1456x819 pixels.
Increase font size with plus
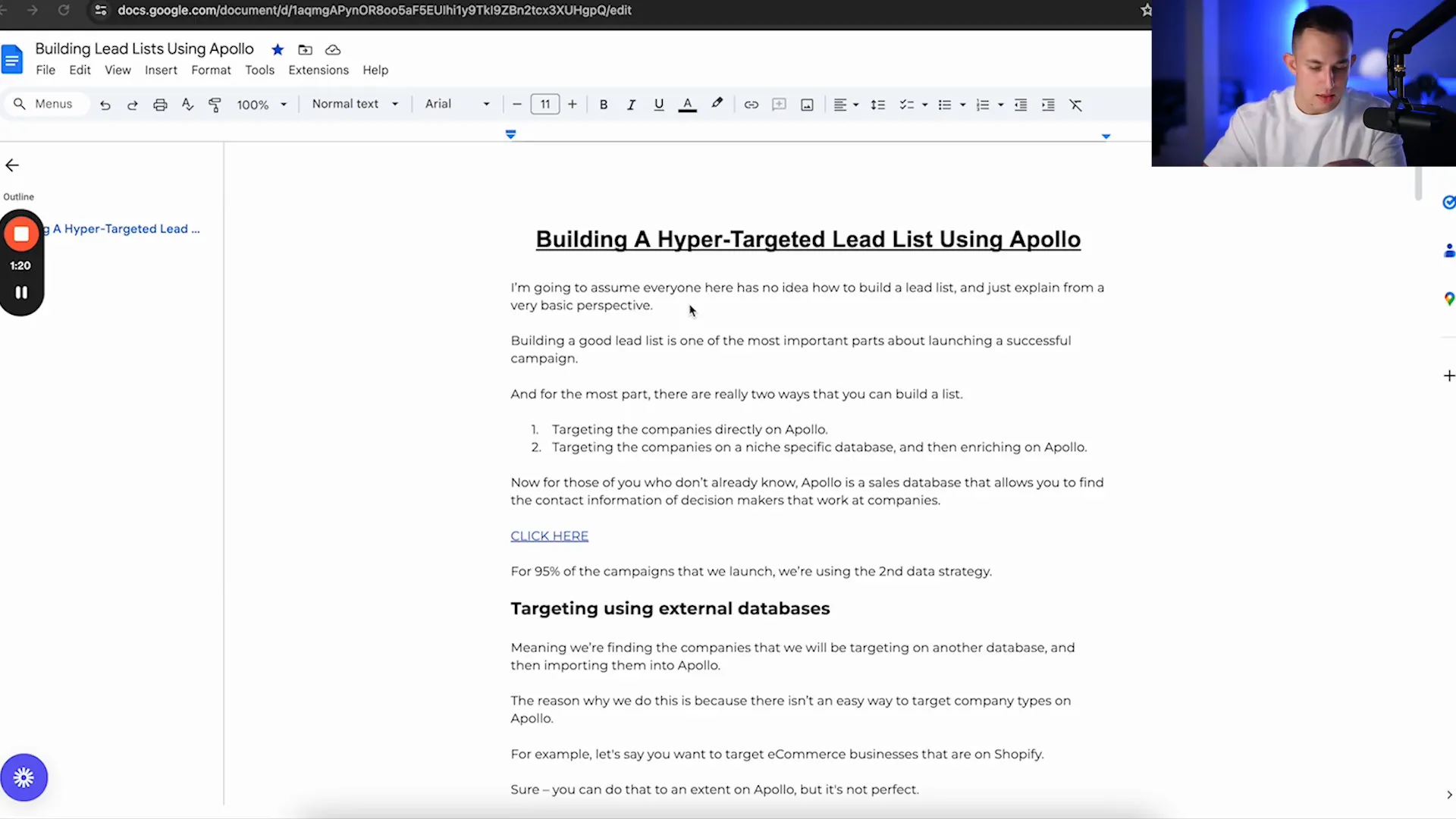tap(573, 105)
